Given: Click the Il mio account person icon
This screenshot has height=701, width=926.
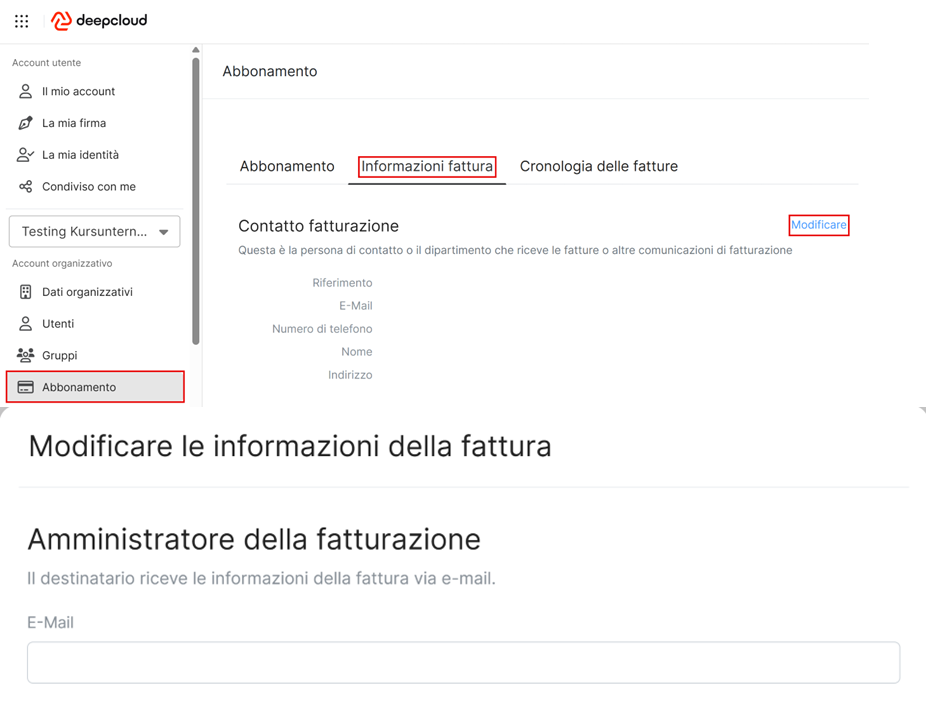Looking at the screenshot, I should [x=26, y=91].
